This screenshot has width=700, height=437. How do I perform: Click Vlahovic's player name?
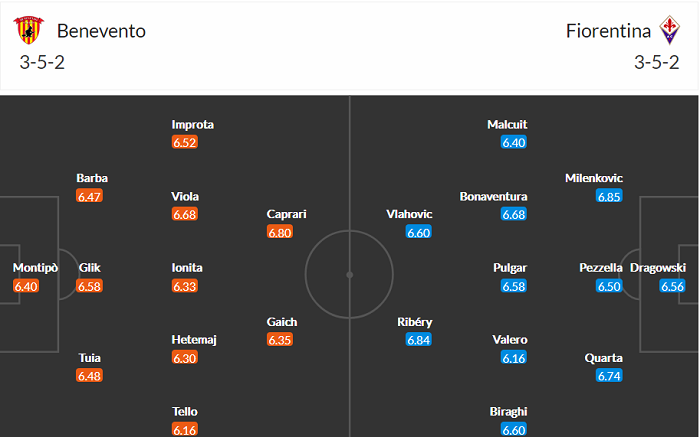(409, 214)
